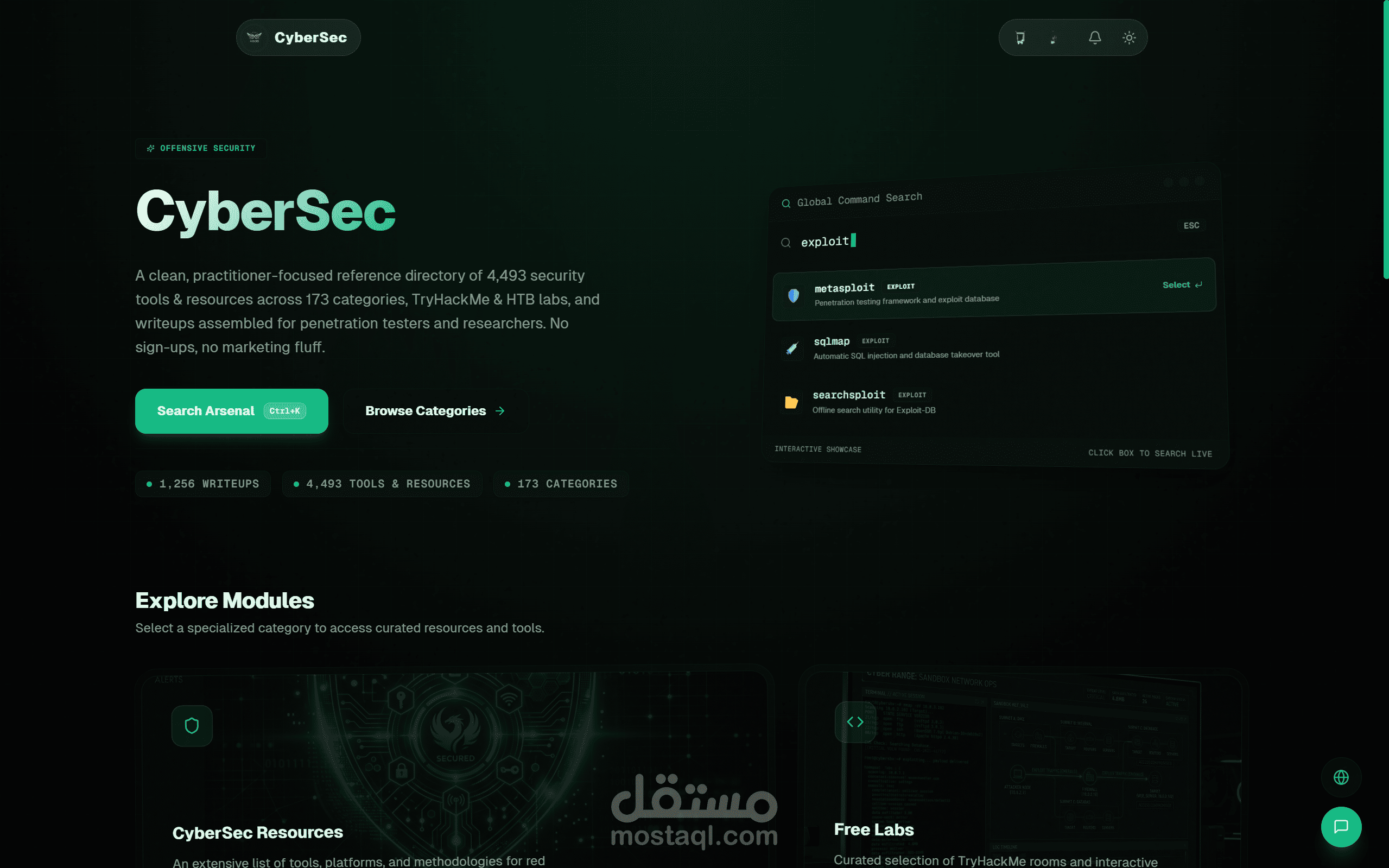The image size is (1389, 868).
Task: Click the small header icon beside the bell
Action: pyautogui.click(x=1054, y=39)
